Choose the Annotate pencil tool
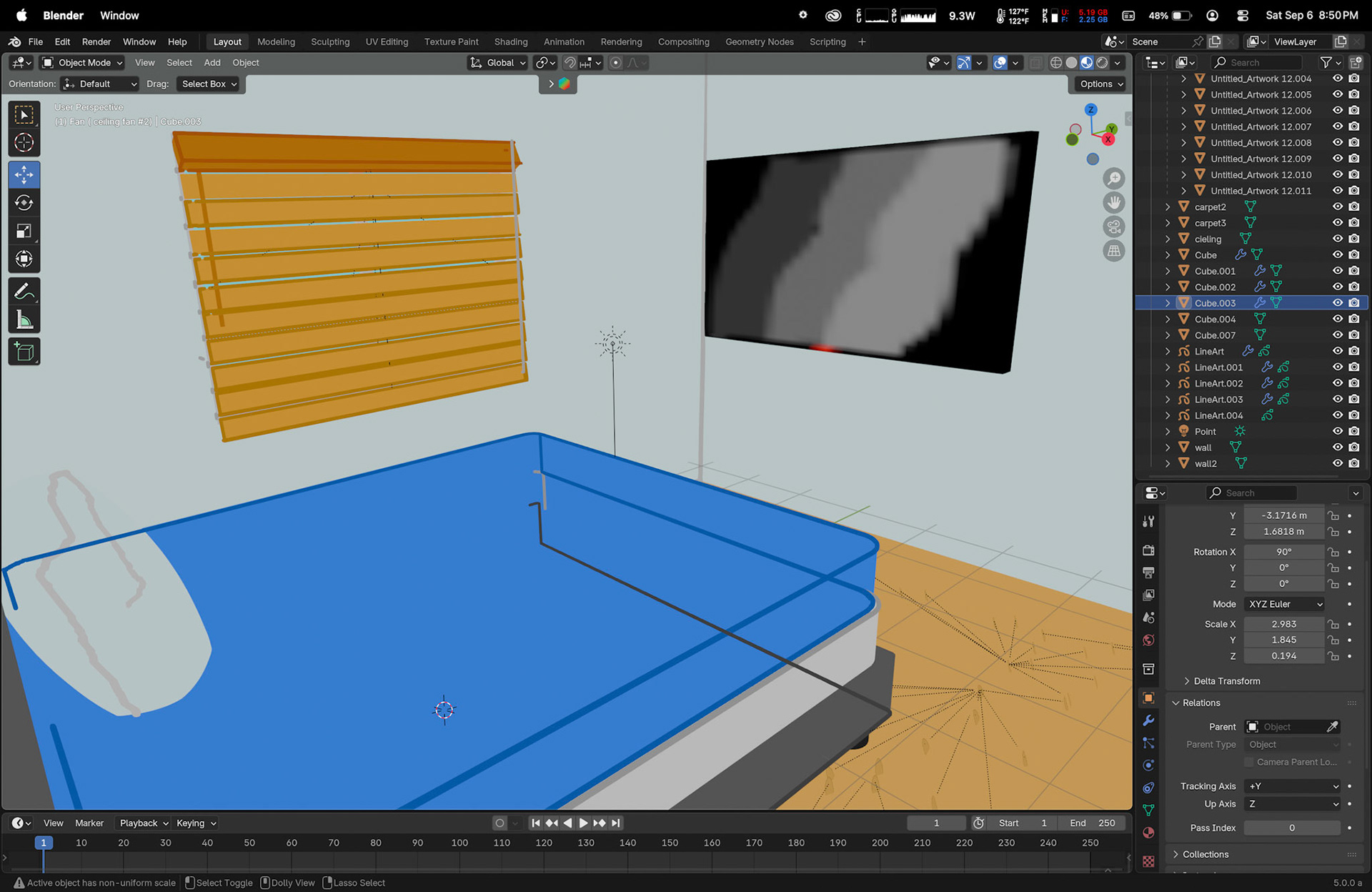This screenshot has width=1372, height=892. [24, 292]
